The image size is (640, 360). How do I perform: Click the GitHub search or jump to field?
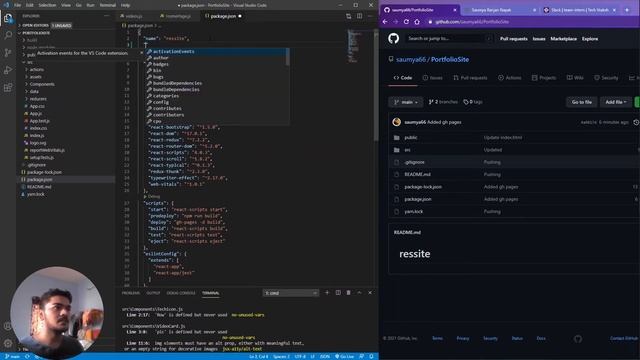pos(448,39)
